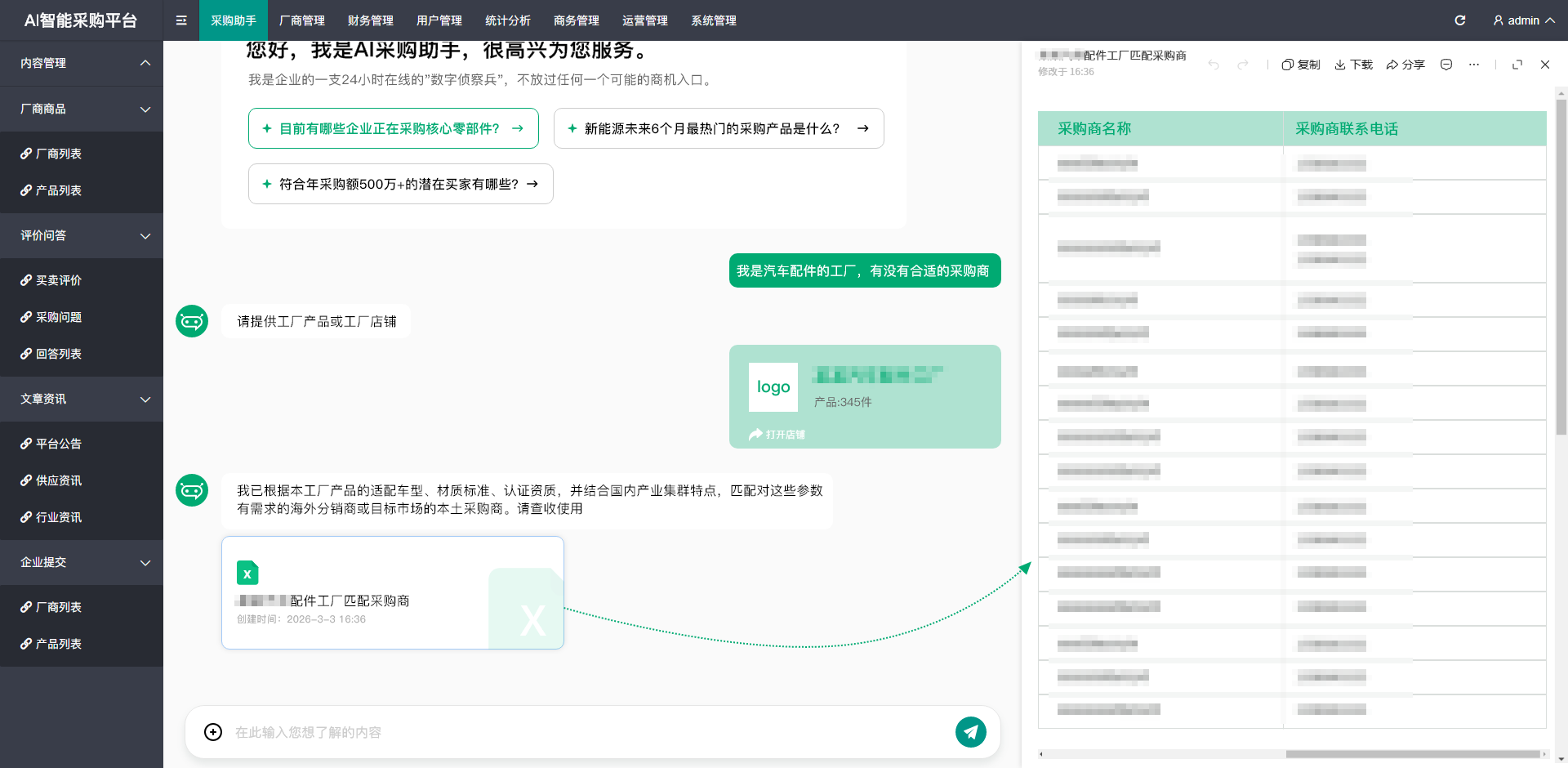The width and height of the screenshot is (1568, 768).
Task: Click the undo arrow in document toolbar
Action: [x=1214, y=65]
